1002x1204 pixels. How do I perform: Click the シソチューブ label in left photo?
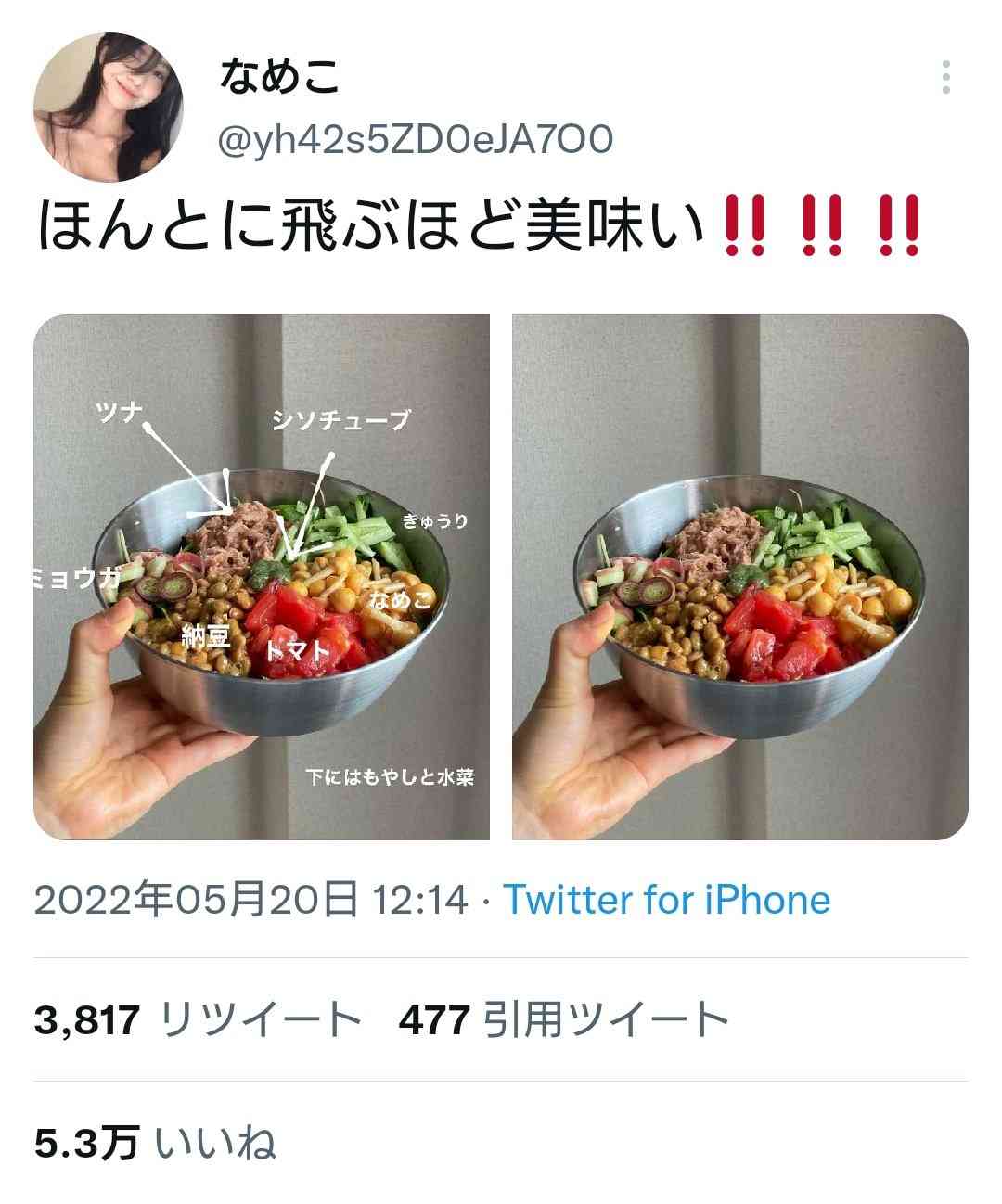point(340,420)
